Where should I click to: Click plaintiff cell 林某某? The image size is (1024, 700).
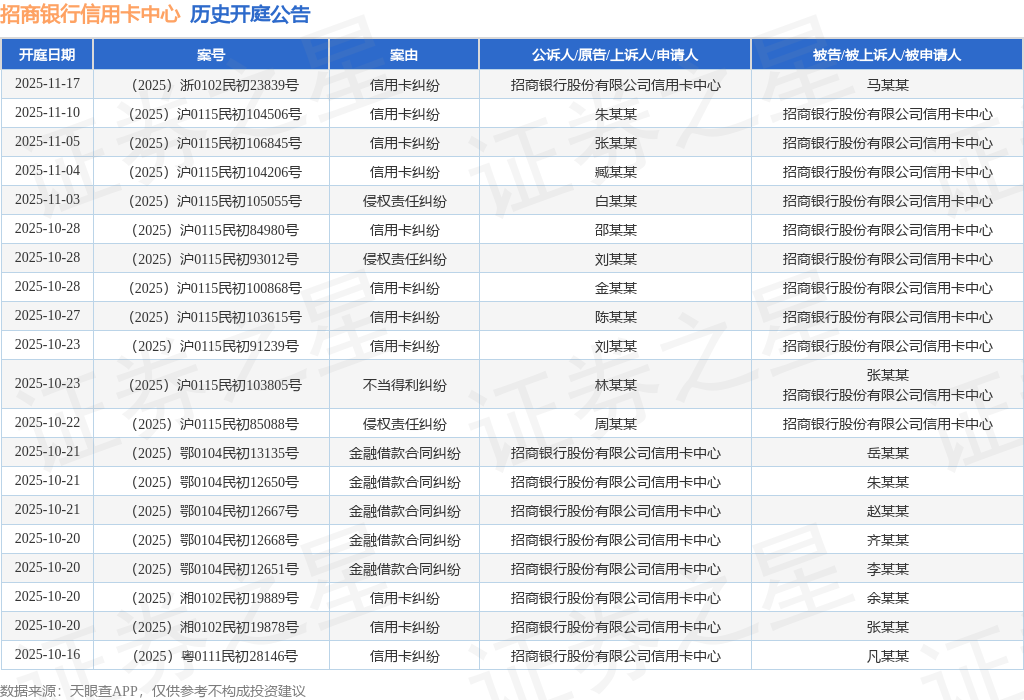tap(616, 385)
